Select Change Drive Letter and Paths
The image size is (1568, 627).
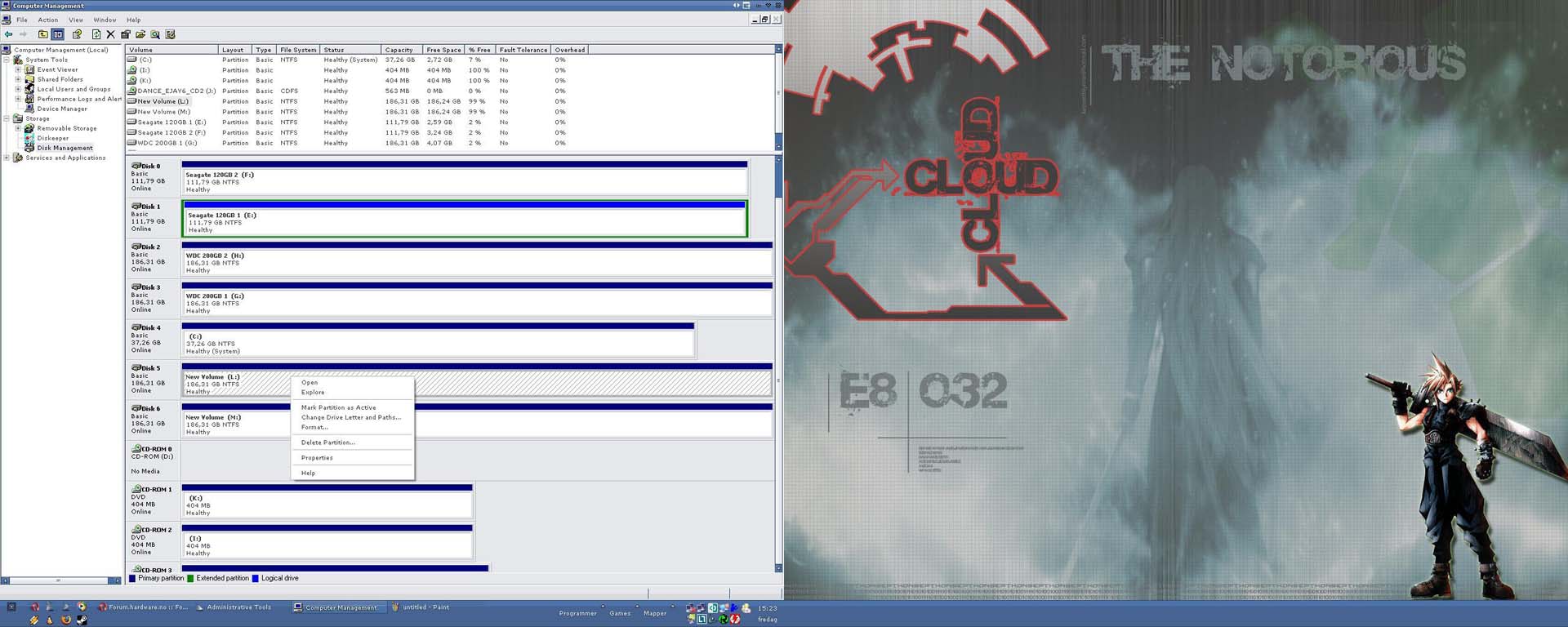pyautogui.click(x=352, y=417)
